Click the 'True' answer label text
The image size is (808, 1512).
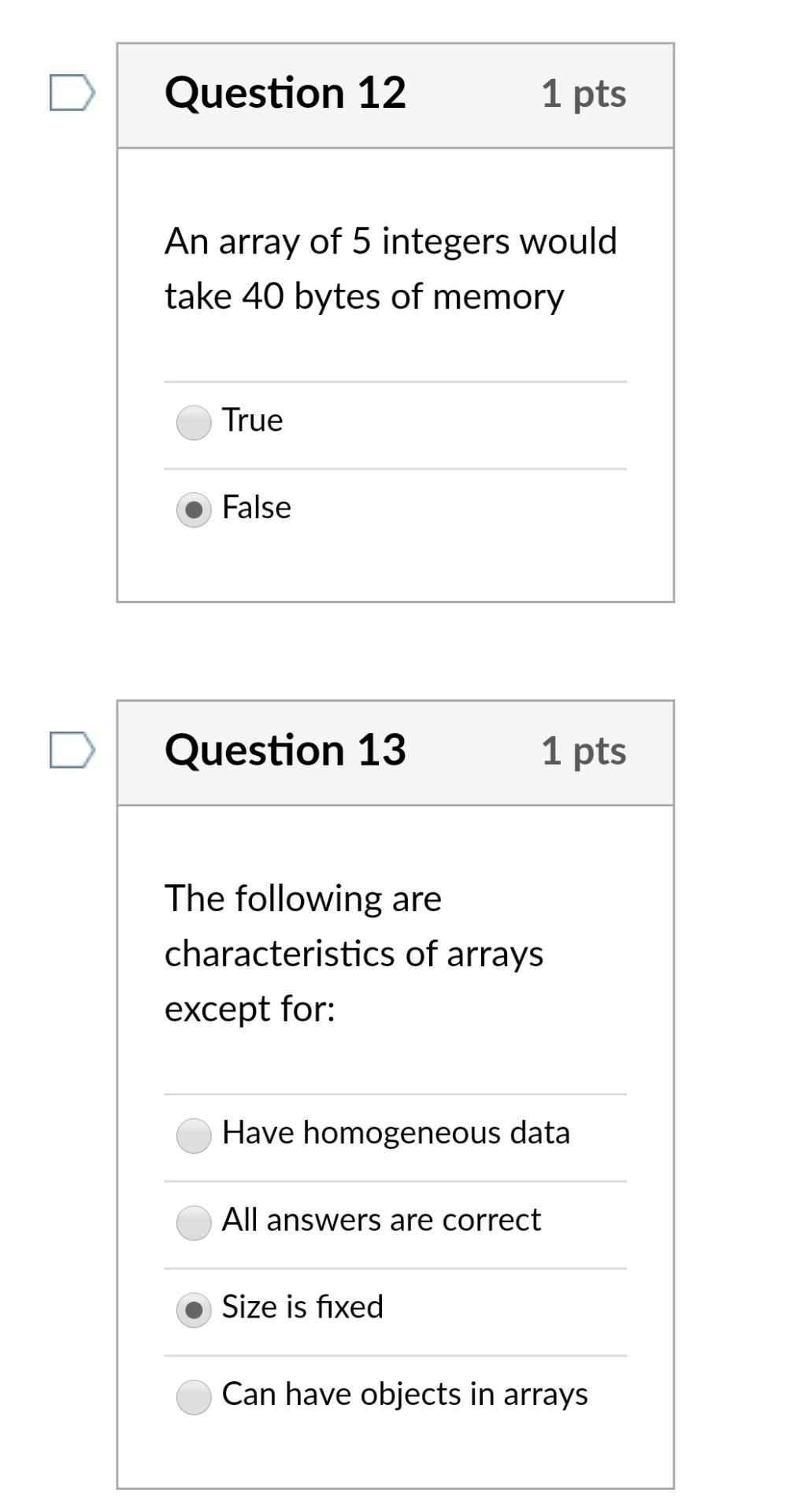point(252,420)
